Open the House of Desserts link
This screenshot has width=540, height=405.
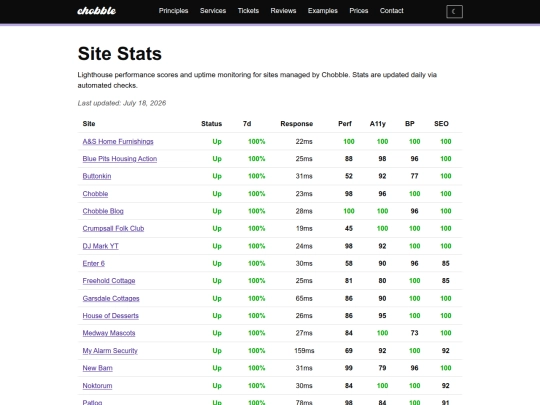(111, 316)
